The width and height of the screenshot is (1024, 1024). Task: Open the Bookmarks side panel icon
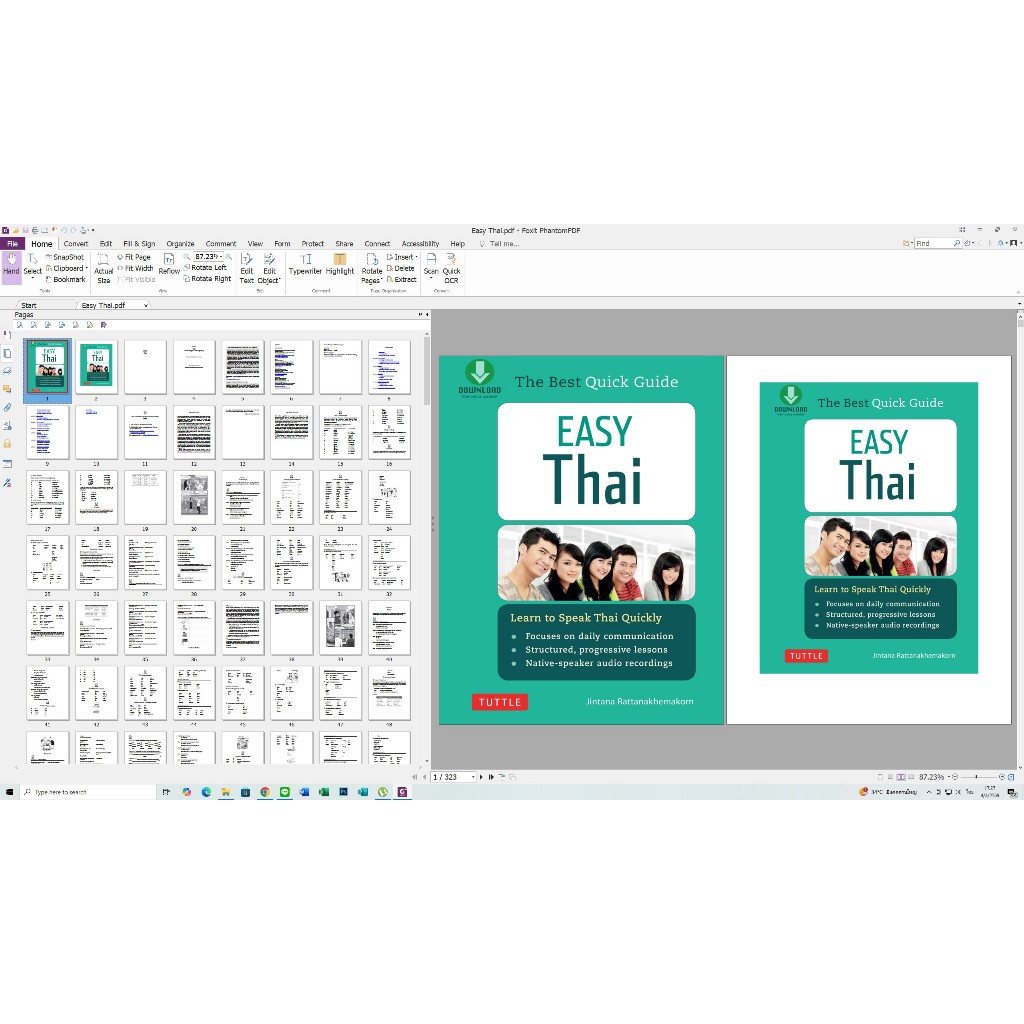(x=7, y=334)
